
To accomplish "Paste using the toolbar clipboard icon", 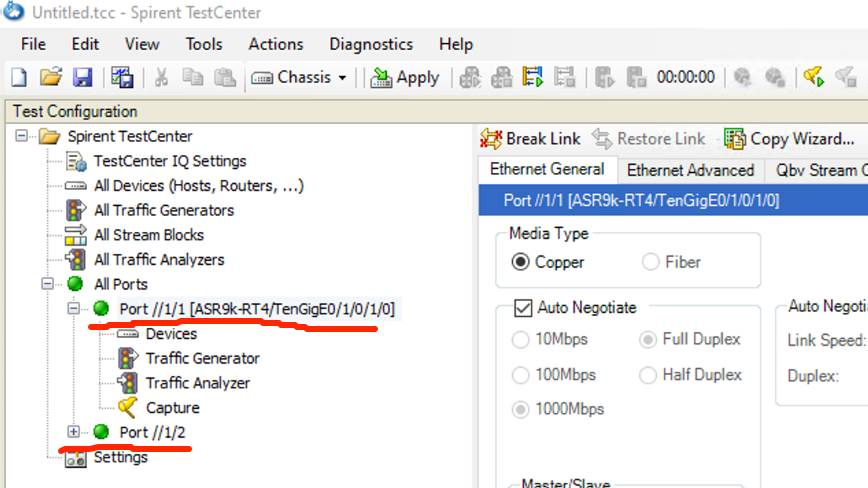I will click(225, 77).
